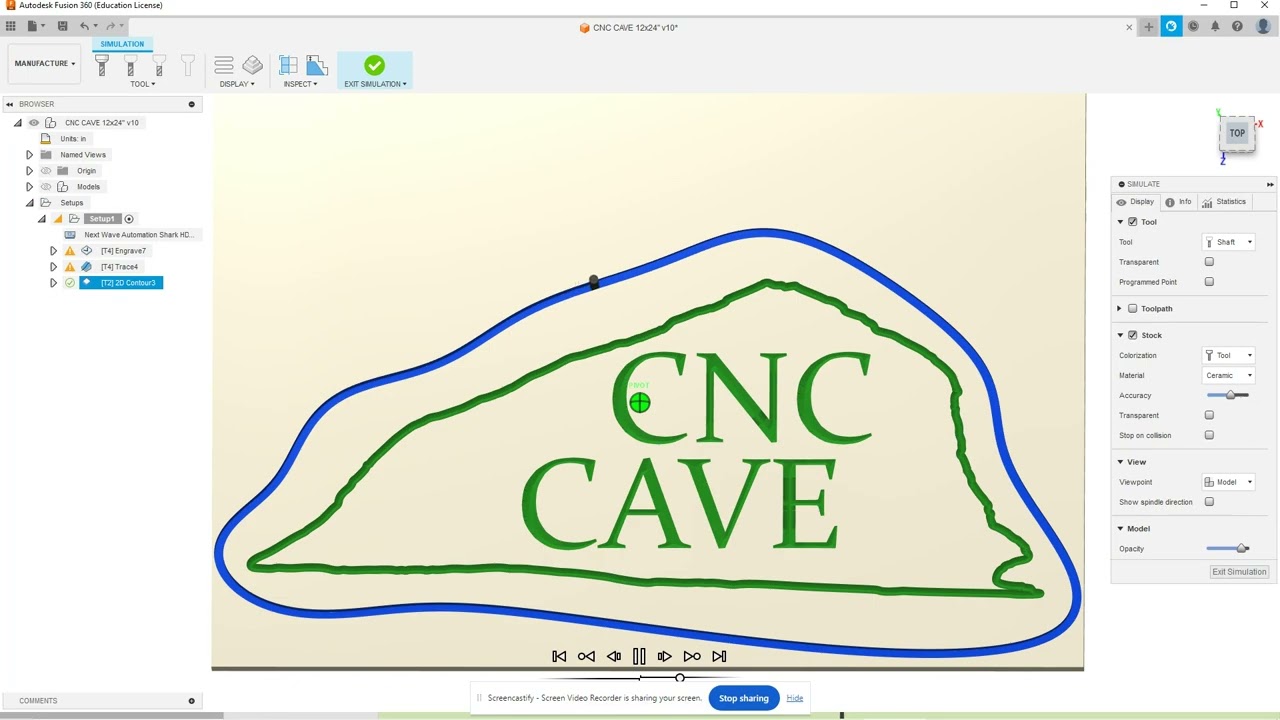Expand the Named Views tree node
This screenshot has height=720, width=1280.
[x=29, y=155]
